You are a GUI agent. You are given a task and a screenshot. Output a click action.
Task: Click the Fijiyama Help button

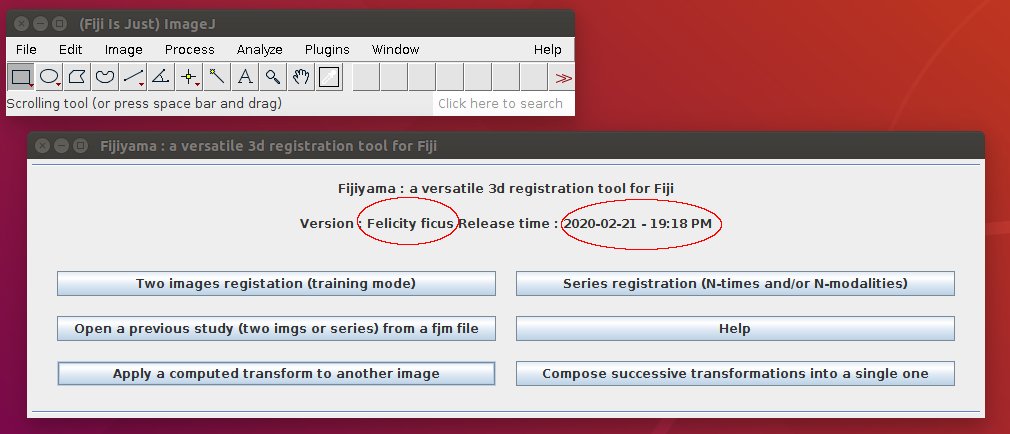point(735,328)
